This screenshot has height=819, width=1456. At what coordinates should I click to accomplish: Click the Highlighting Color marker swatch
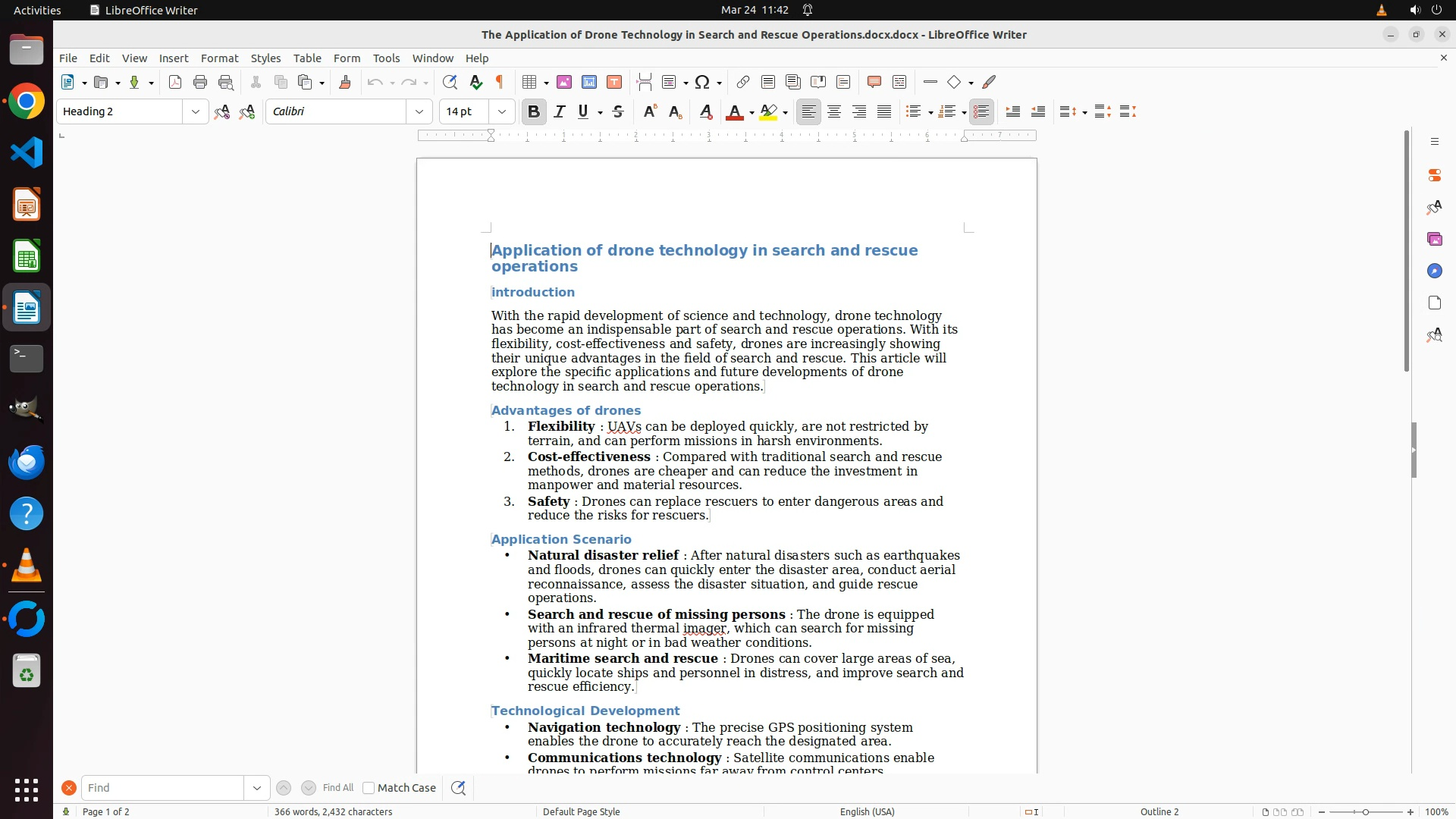pyautogui.click(x=768, y=111)
